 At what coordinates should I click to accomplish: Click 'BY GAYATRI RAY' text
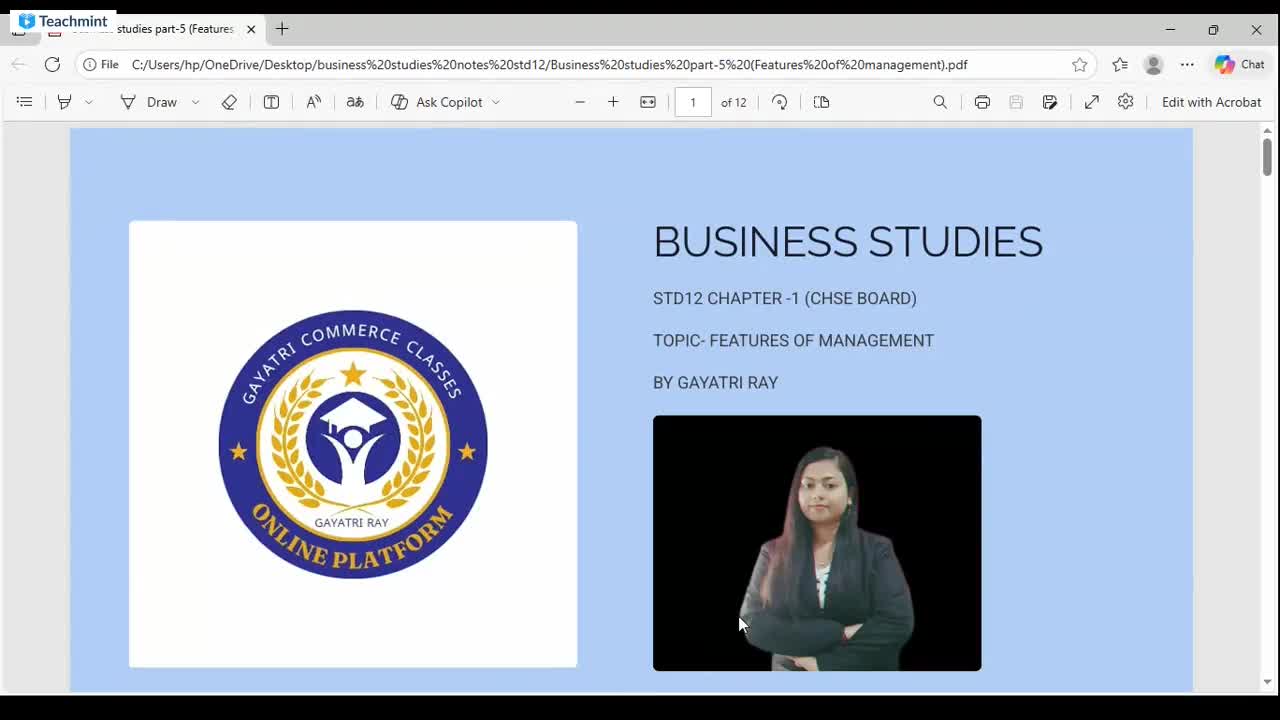tap(715, 382)
